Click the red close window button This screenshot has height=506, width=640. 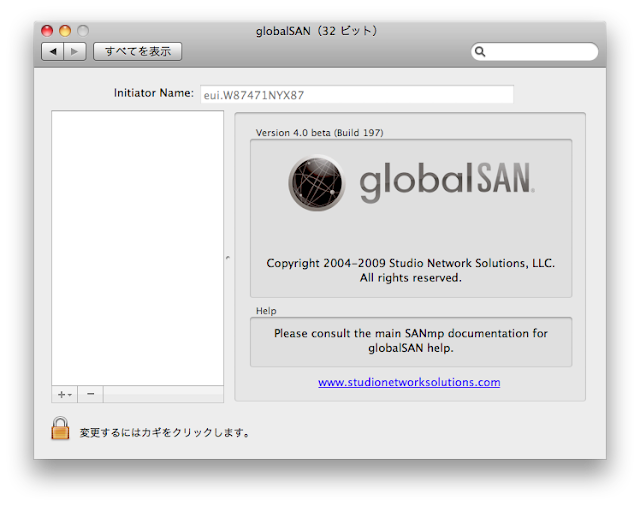pos(47,31)
